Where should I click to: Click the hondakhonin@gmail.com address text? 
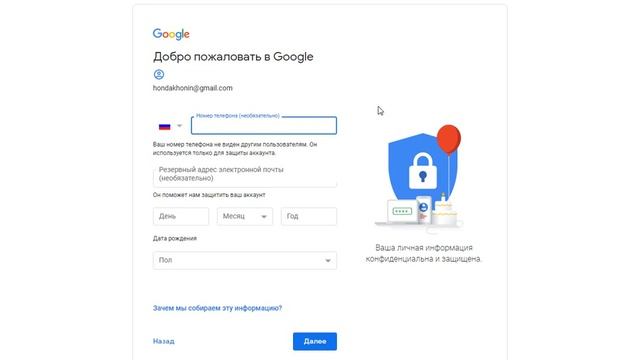[x=193, y=88]
